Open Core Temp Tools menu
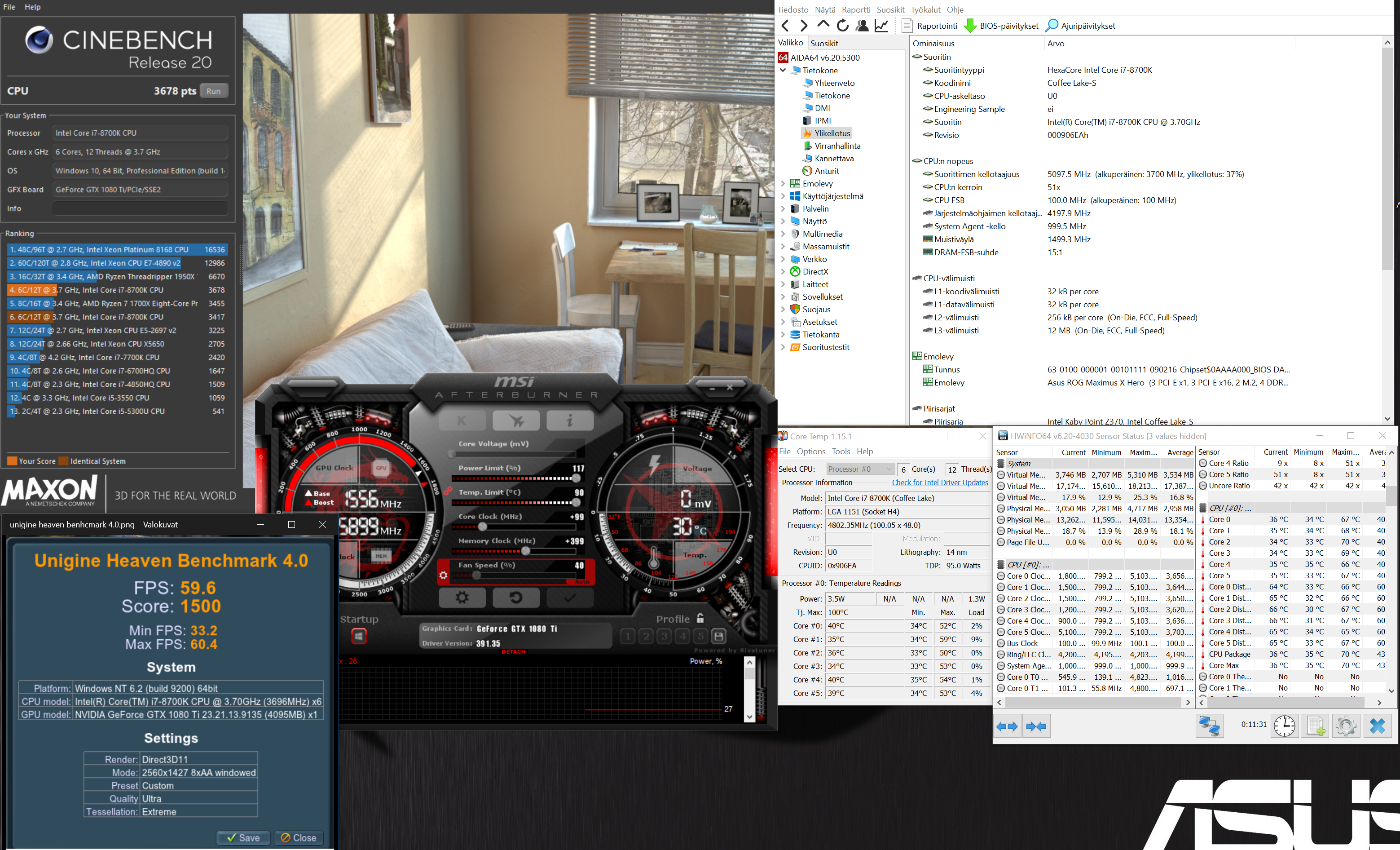 pos(841,452)
